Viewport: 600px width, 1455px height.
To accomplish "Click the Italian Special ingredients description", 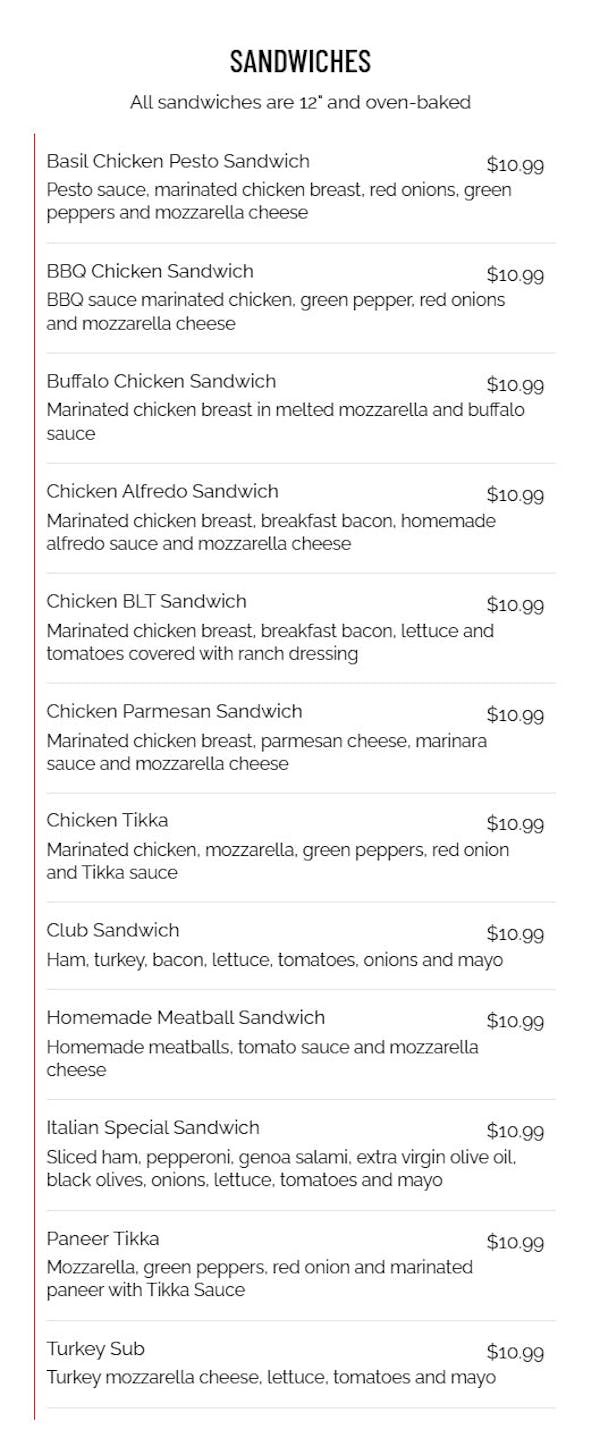I will point(281,1168).
